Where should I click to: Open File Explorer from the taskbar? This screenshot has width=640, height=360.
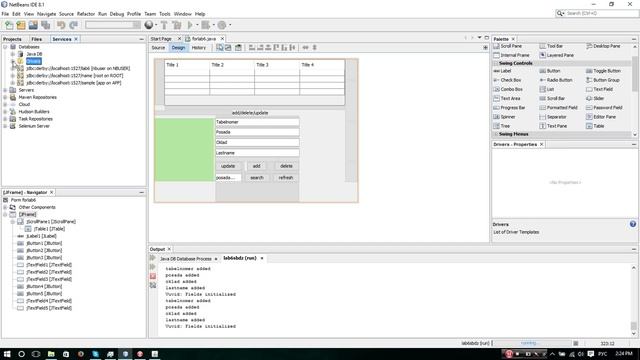click(x=51, y=354)
